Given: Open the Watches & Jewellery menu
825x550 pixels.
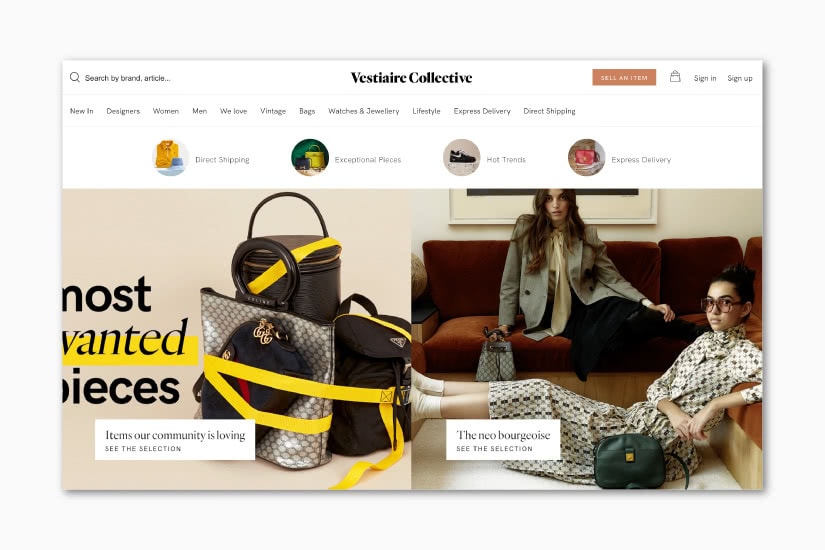Looking at the screenshot, I should [x=364, y=111].
